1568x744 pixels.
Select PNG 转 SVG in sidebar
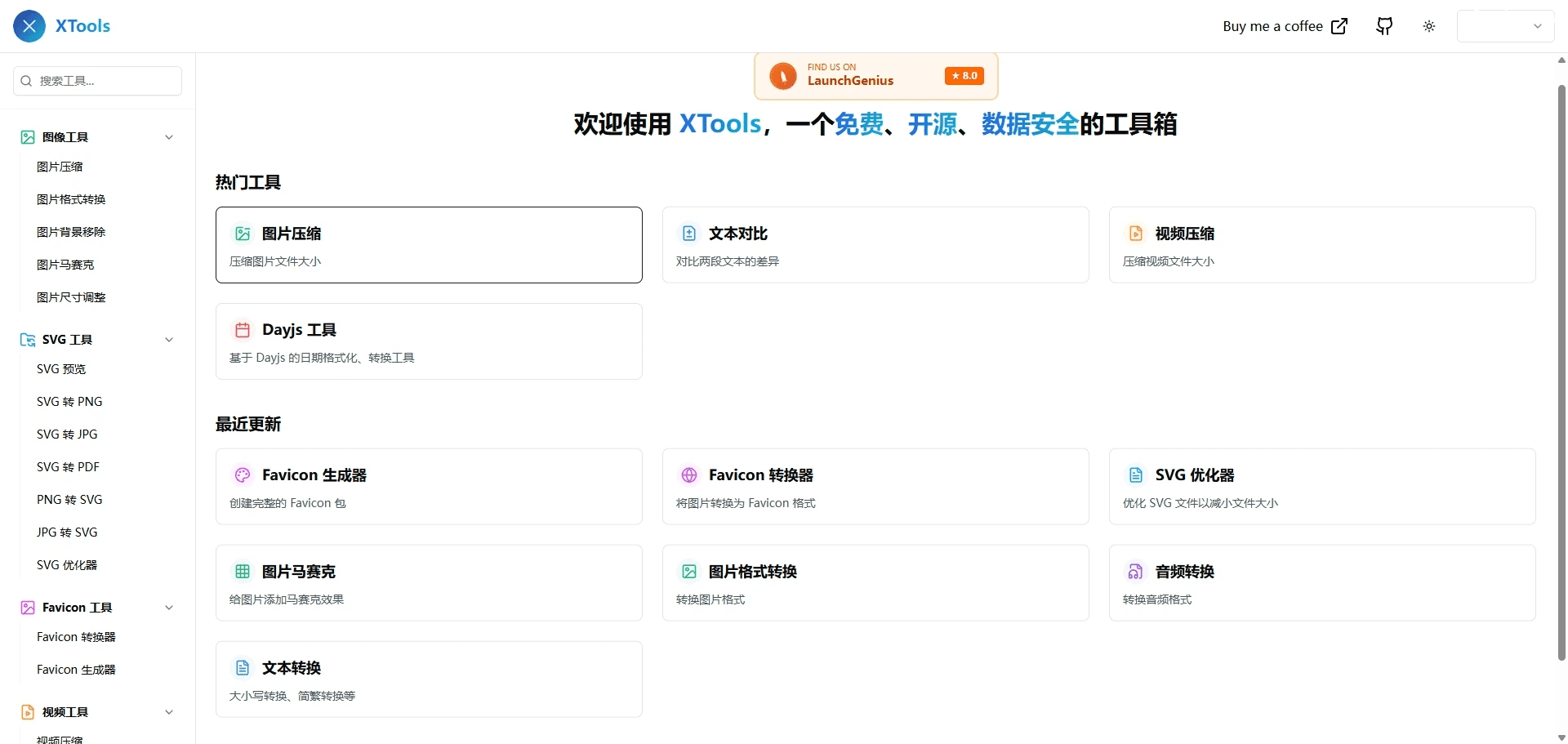[69, 500]
